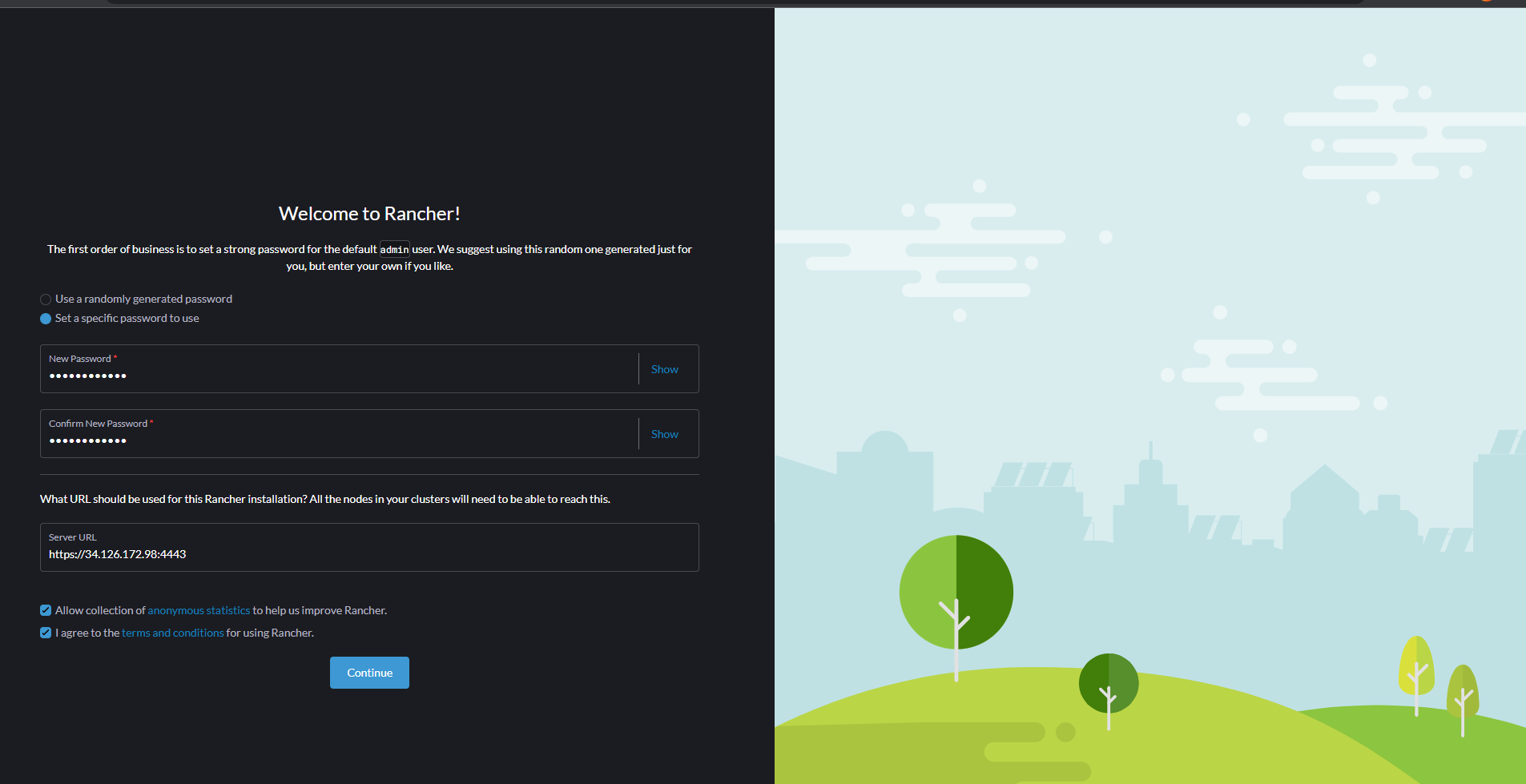Click the Server URL input field
Screen dimensions: 1526x784
tap(369, 548)
